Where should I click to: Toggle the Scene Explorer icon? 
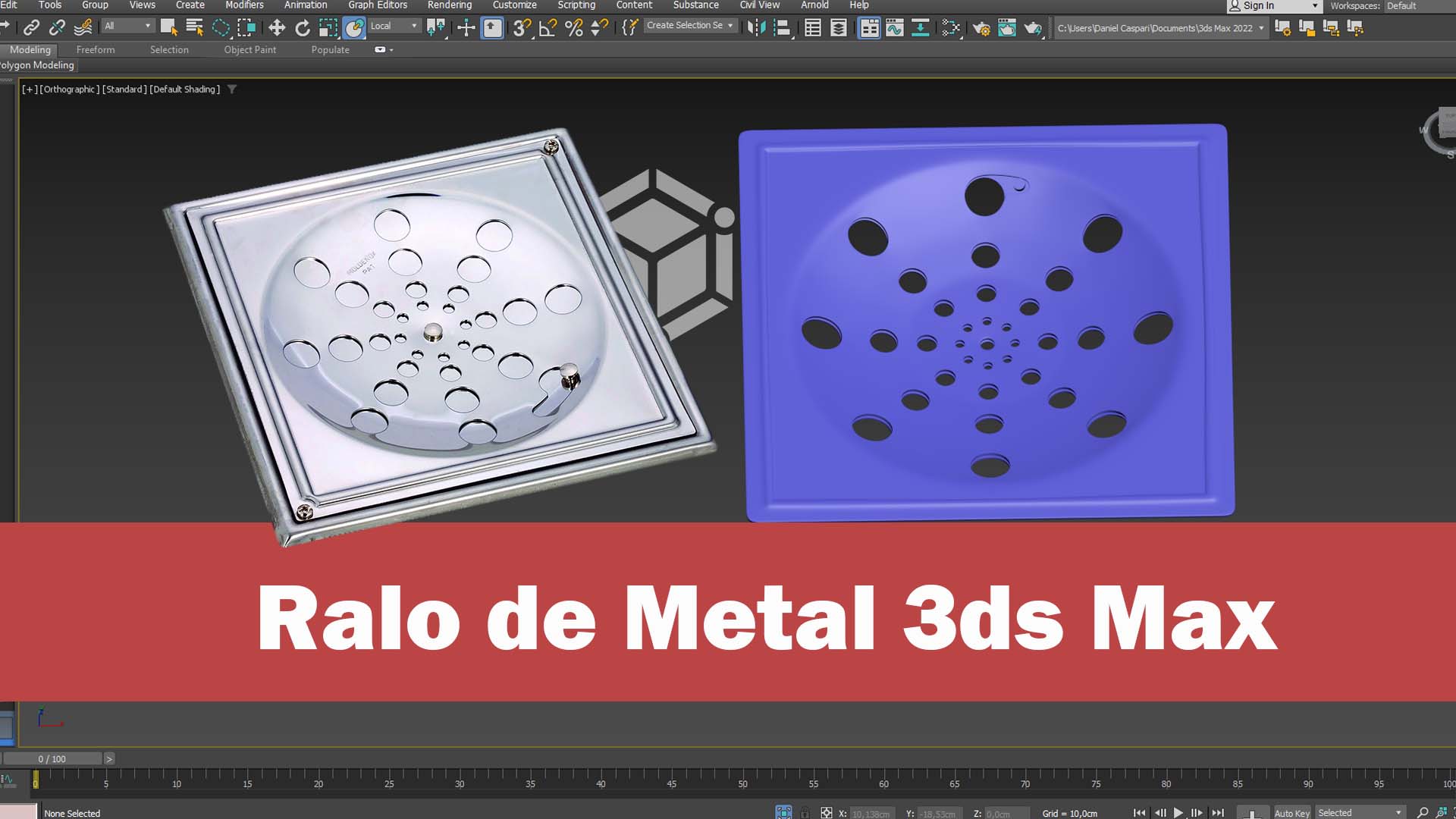(813, 28)
